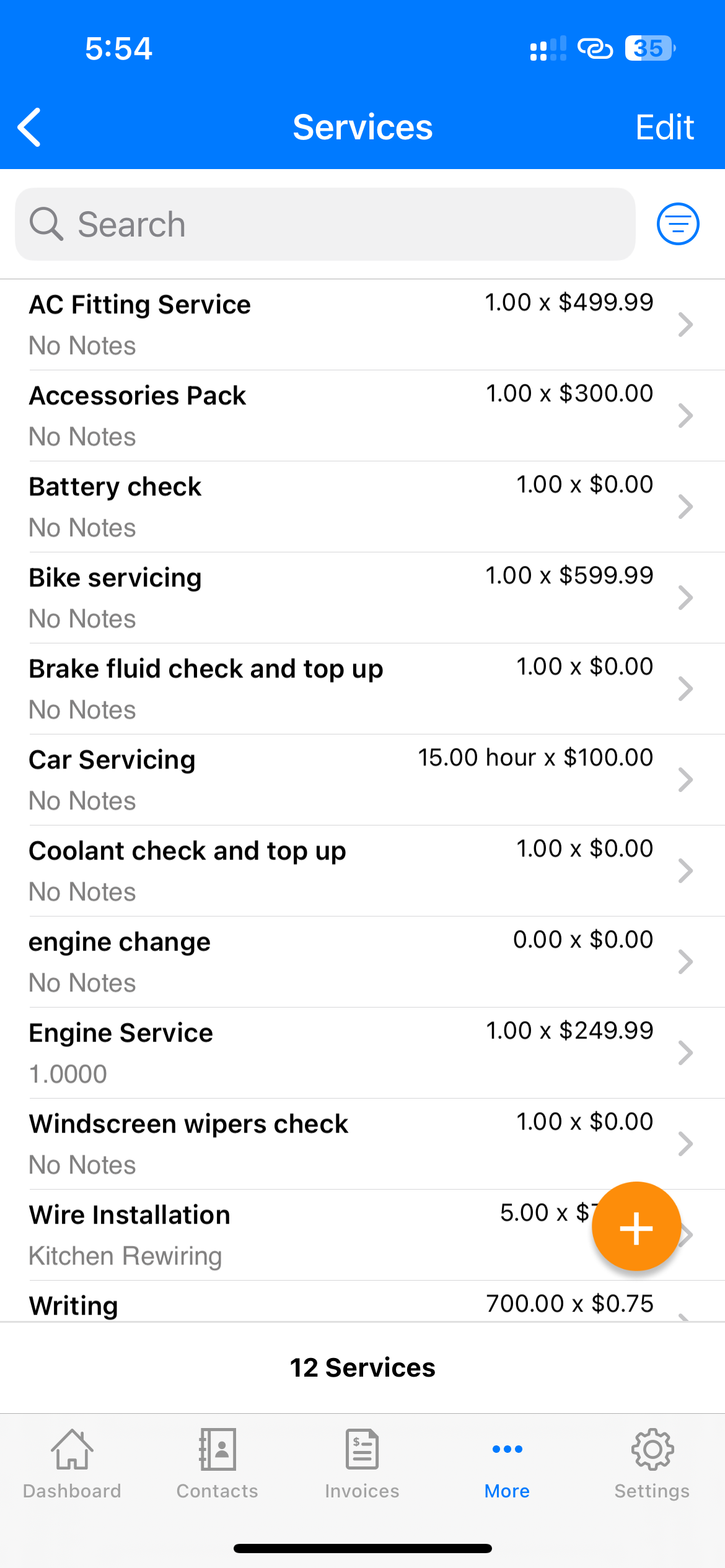Open the Engine Service item
Screen dimensions: 725x1568
[310, 1052]
